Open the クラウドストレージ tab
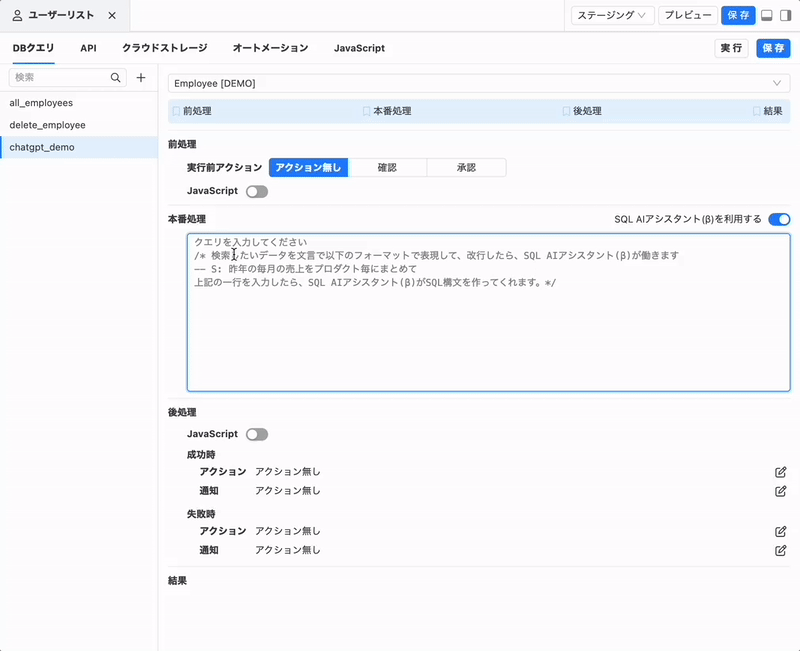The height and width of the screenshot is (651, 800). (165, 48)
